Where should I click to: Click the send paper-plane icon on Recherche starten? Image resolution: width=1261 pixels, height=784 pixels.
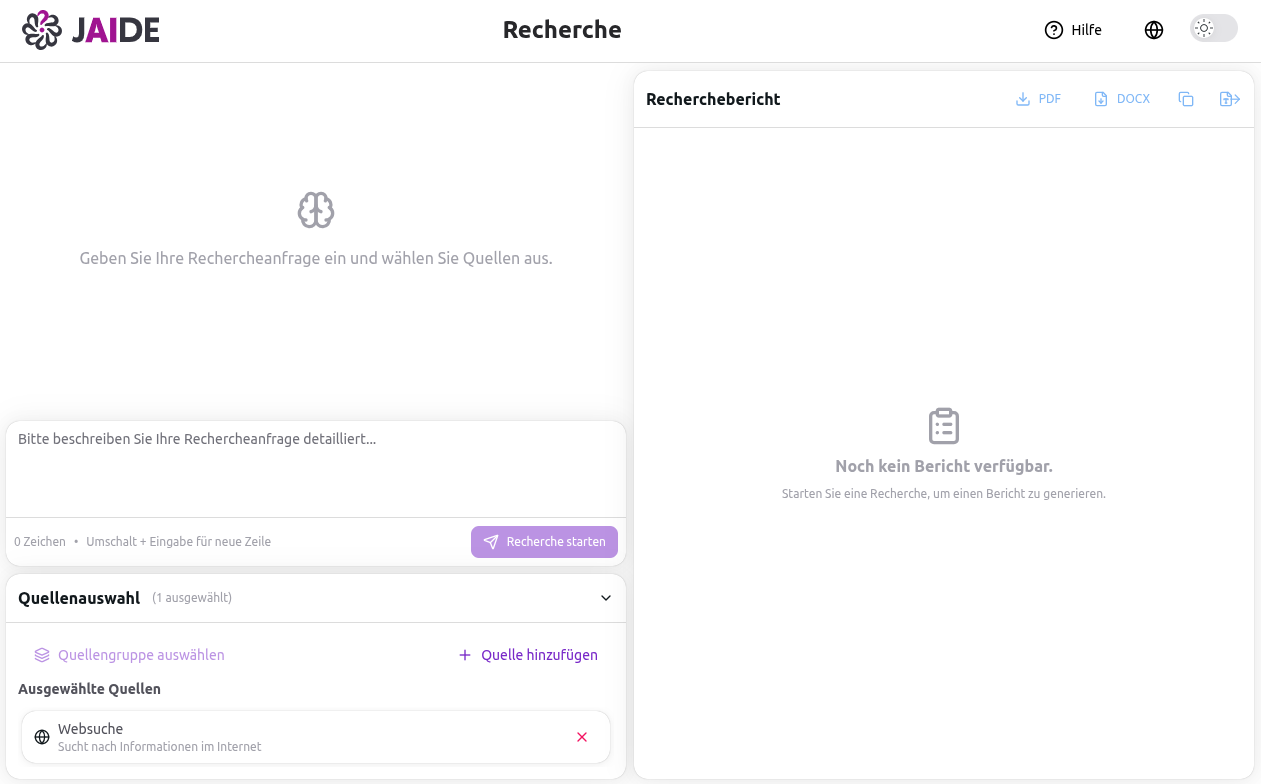pyautogui.click(x=491, y=541)
